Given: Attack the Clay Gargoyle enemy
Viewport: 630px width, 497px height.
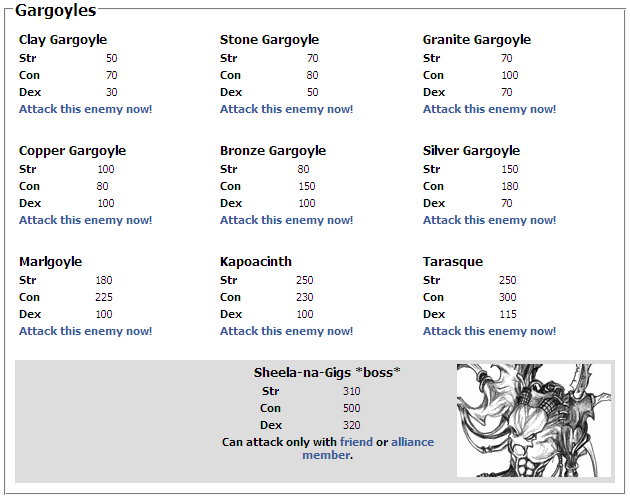Looking at the screenshot, I should 86,109.
